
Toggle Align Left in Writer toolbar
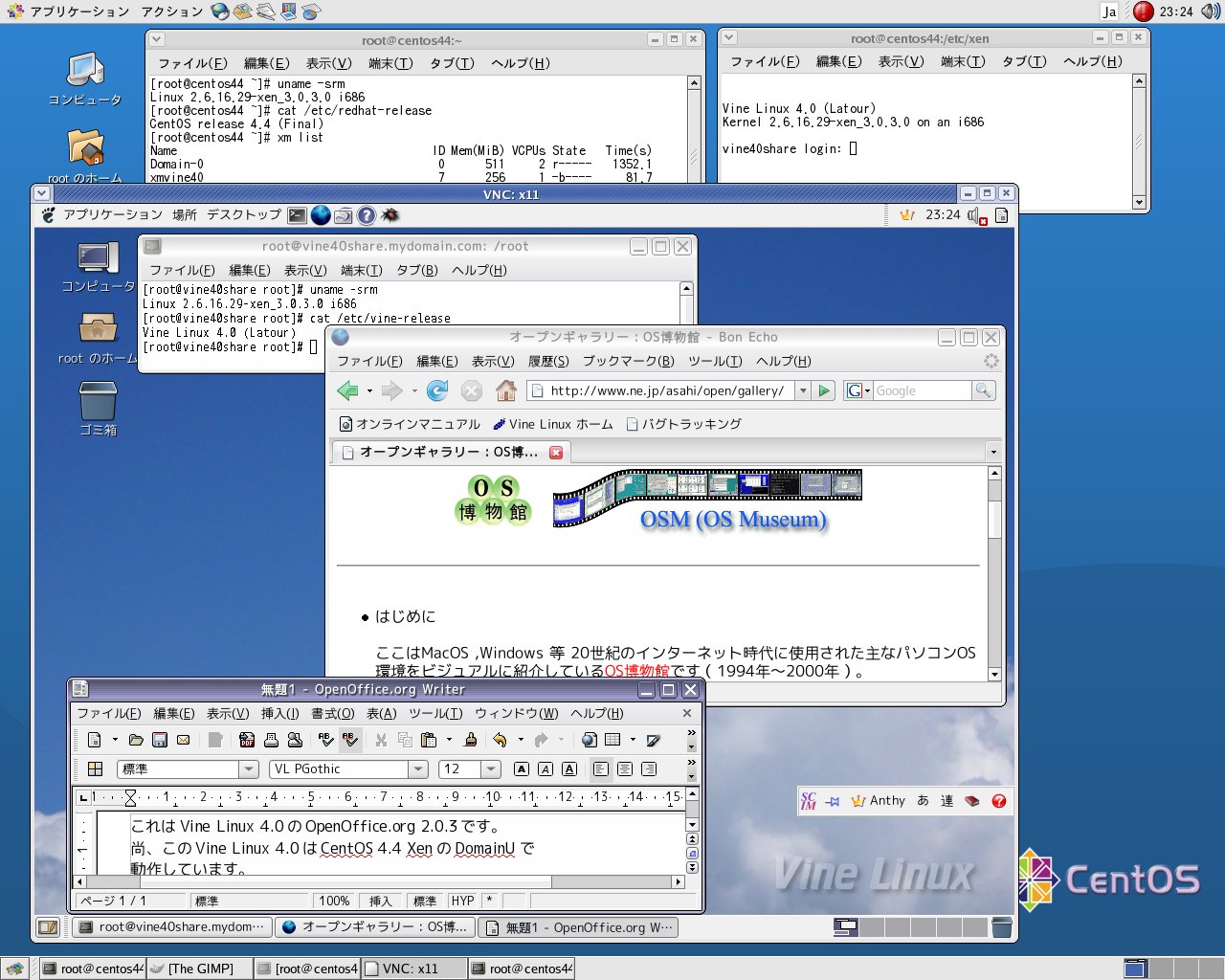pyautogui.click(x=601, y=768)
